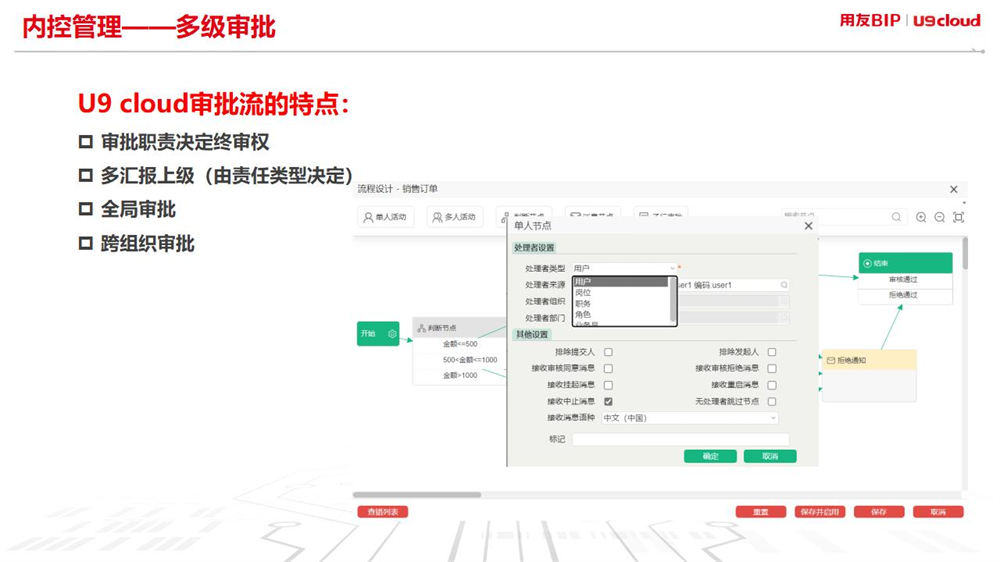1000x562 pixels.
Task: Click the zoom in magnifier icon
Action: coord(921,218)
